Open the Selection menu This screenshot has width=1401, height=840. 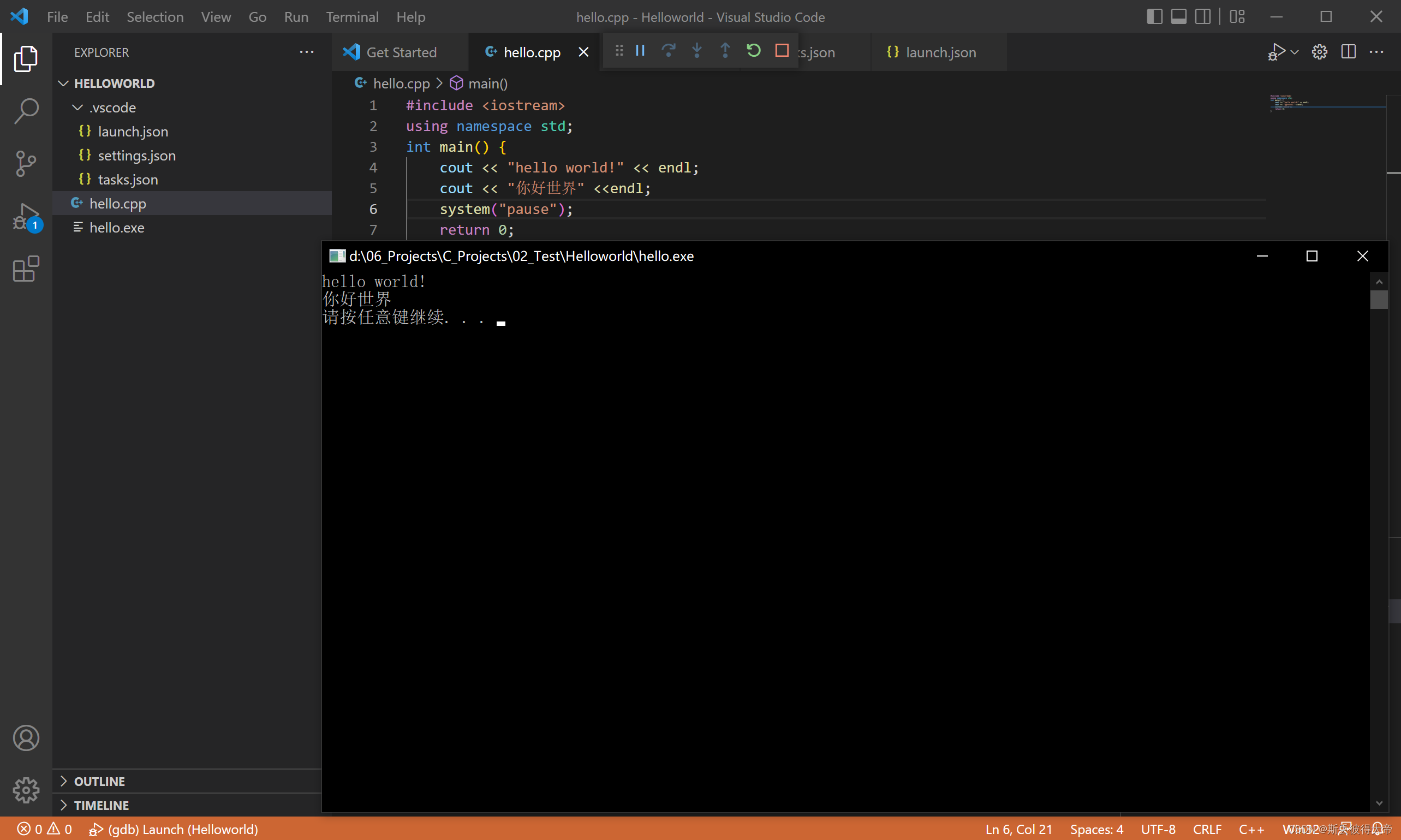pos(155,17)
